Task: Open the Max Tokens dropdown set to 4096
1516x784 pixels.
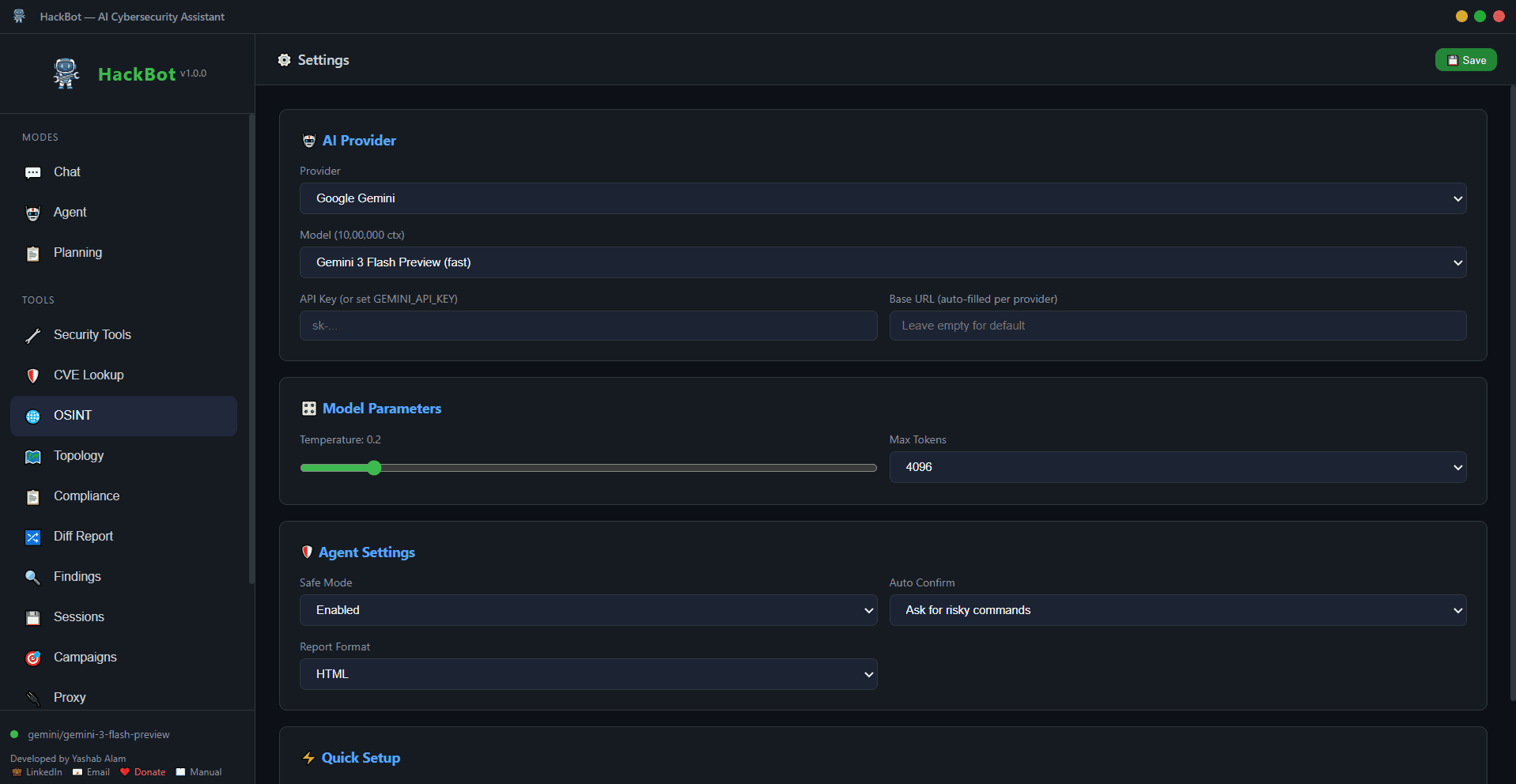Action: (x=1178, y=467)
